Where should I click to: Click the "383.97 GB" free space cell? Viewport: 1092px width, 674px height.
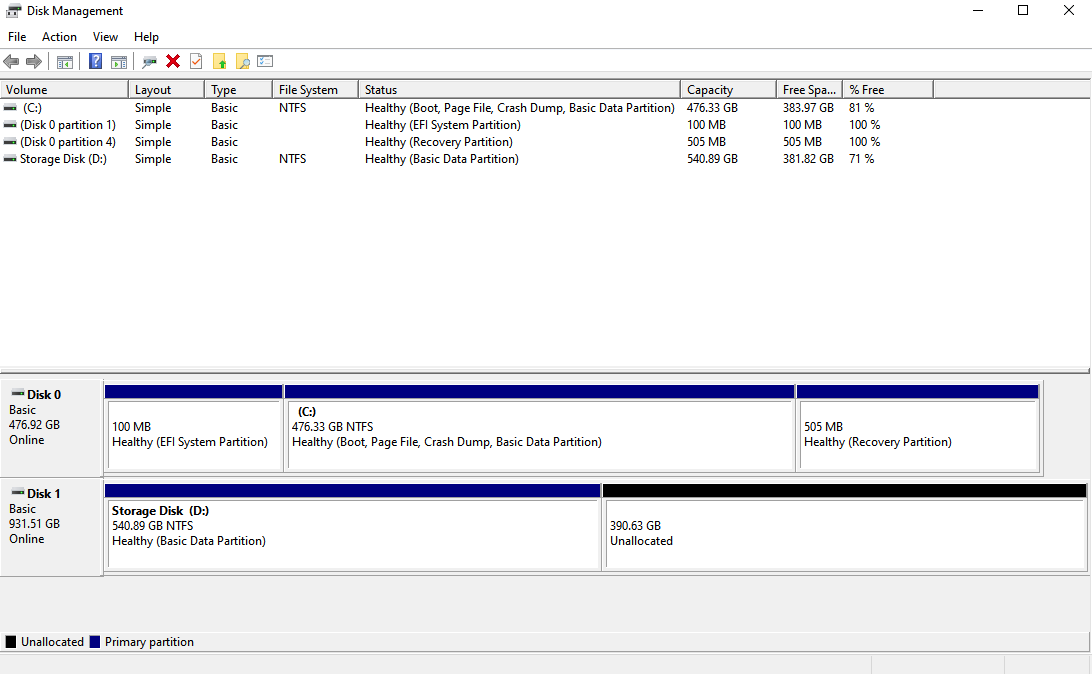click(808, 108)
